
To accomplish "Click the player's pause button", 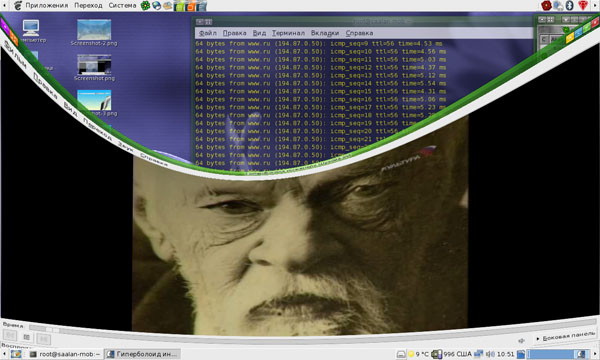I will pos(26,337).
